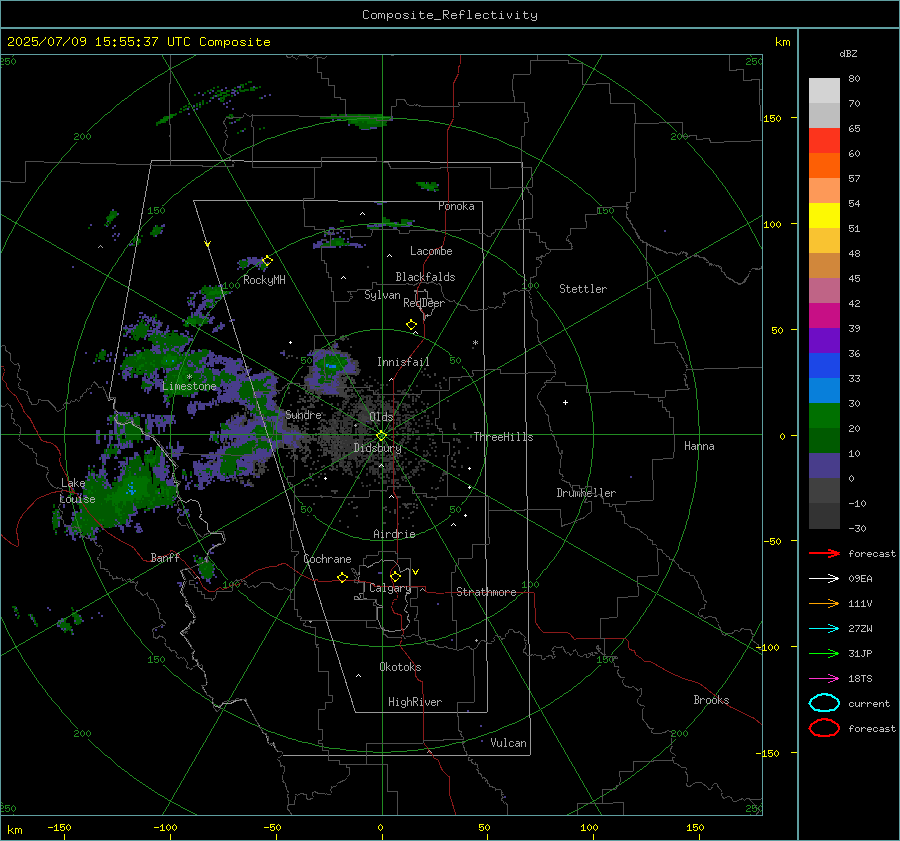
Task: Click the Composite_Reflectivity title
Action: point(450,15)
